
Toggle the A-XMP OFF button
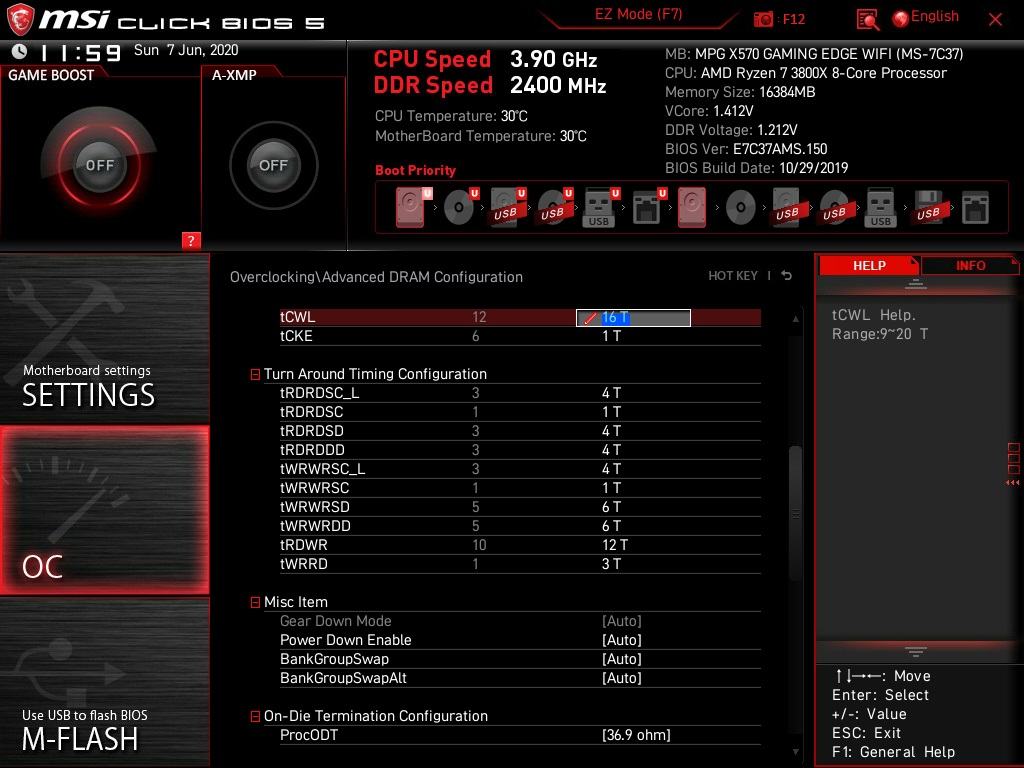click(273, 165)
